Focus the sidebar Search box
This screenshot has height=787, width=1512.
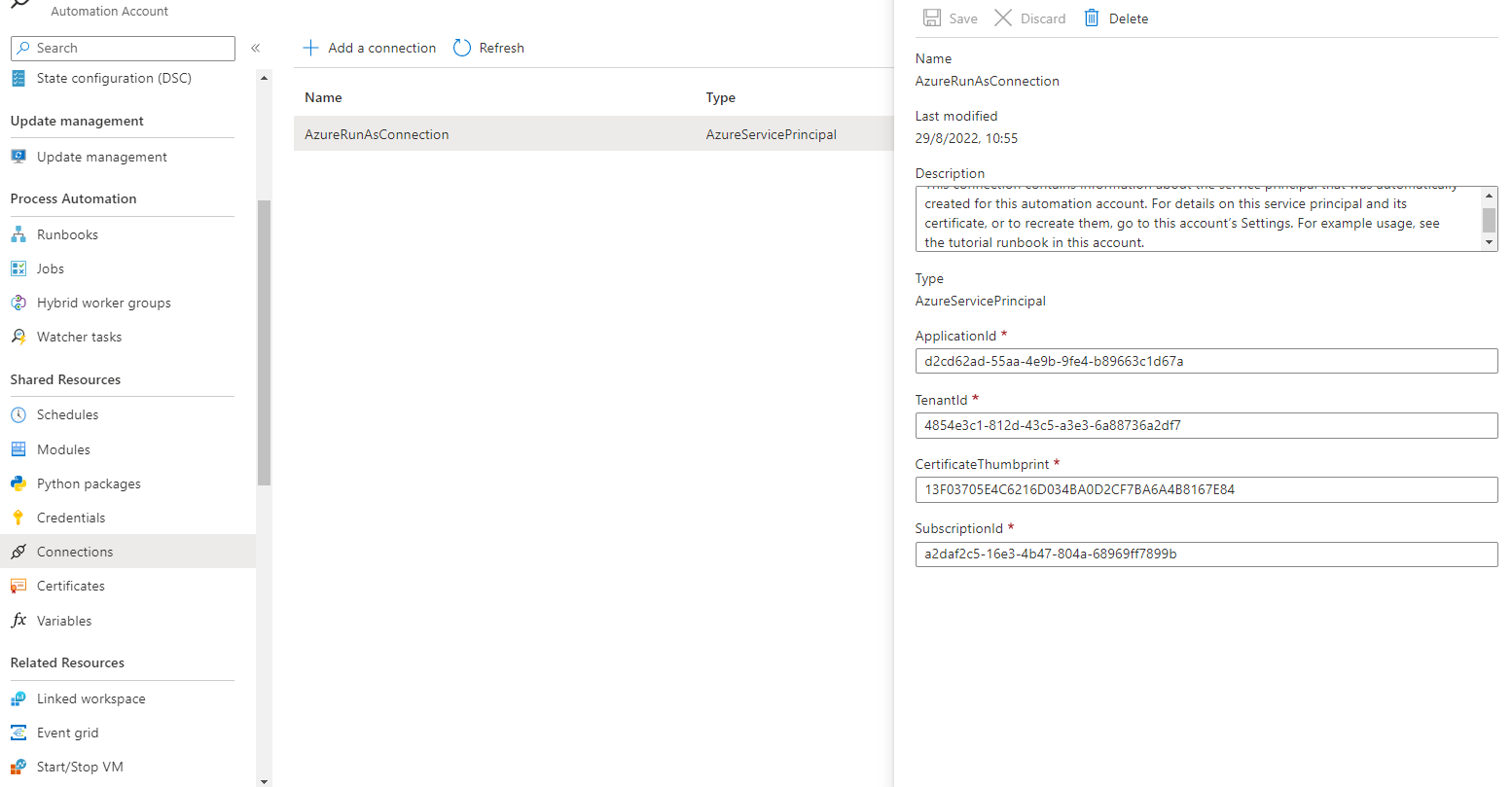coord(123,48)
